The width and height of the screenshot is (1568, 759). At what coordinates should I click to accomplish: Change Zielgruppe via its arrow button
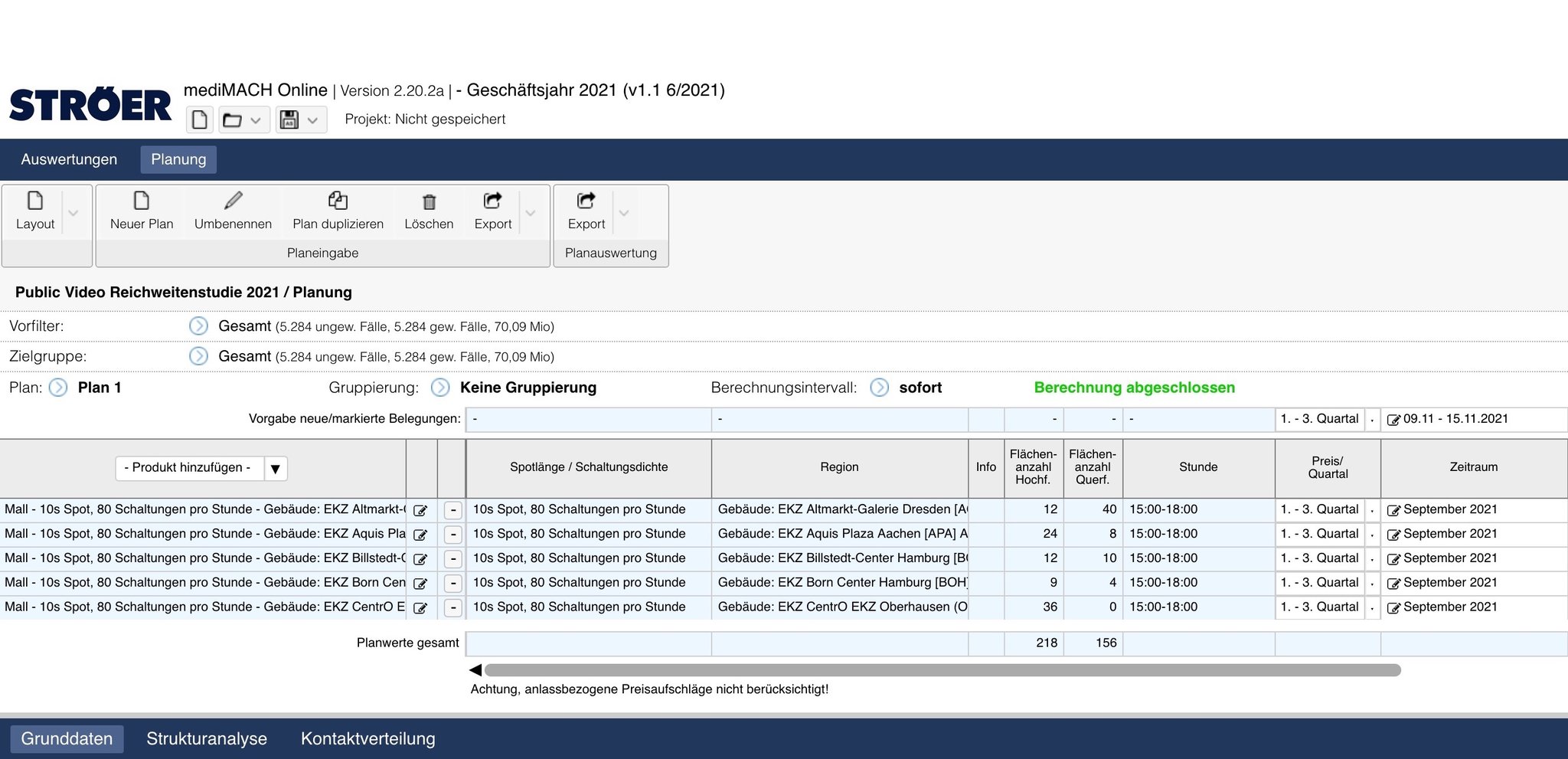(x=198, y=356)
